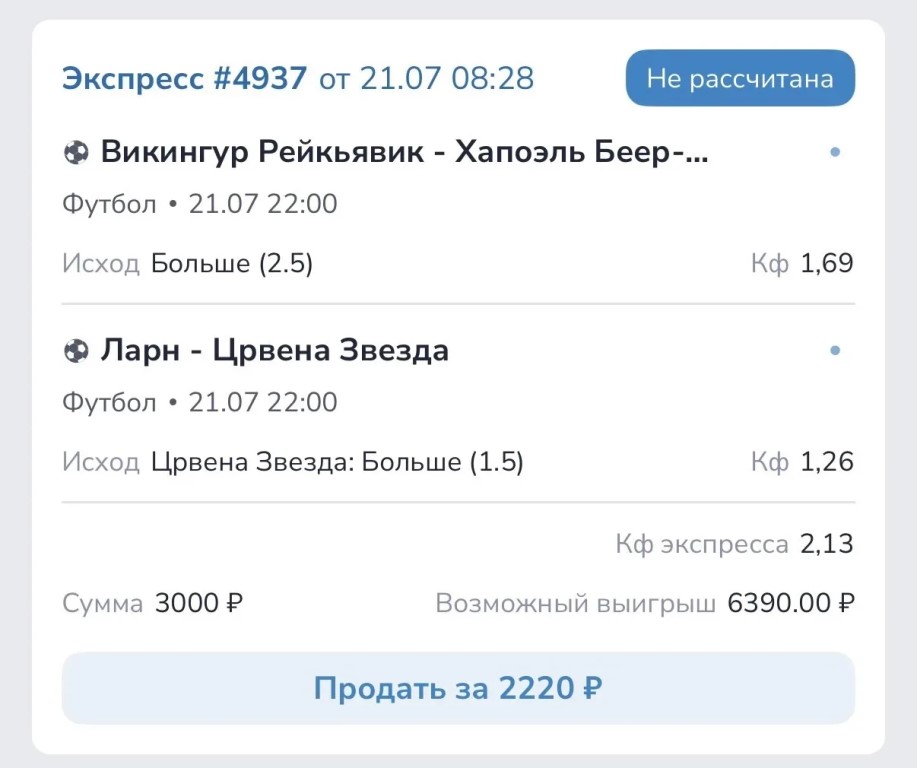Viewport: 917px width, 768px height.
Task: Click the second match Футбол 21.07 22:00 line
Action: coord(199,402)
